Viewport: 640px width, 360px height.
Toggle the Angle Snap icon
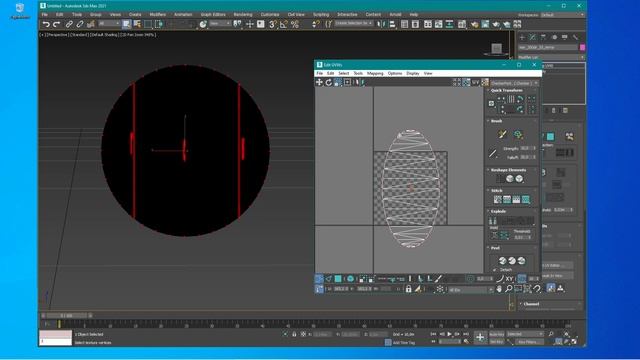click(284, 24)
